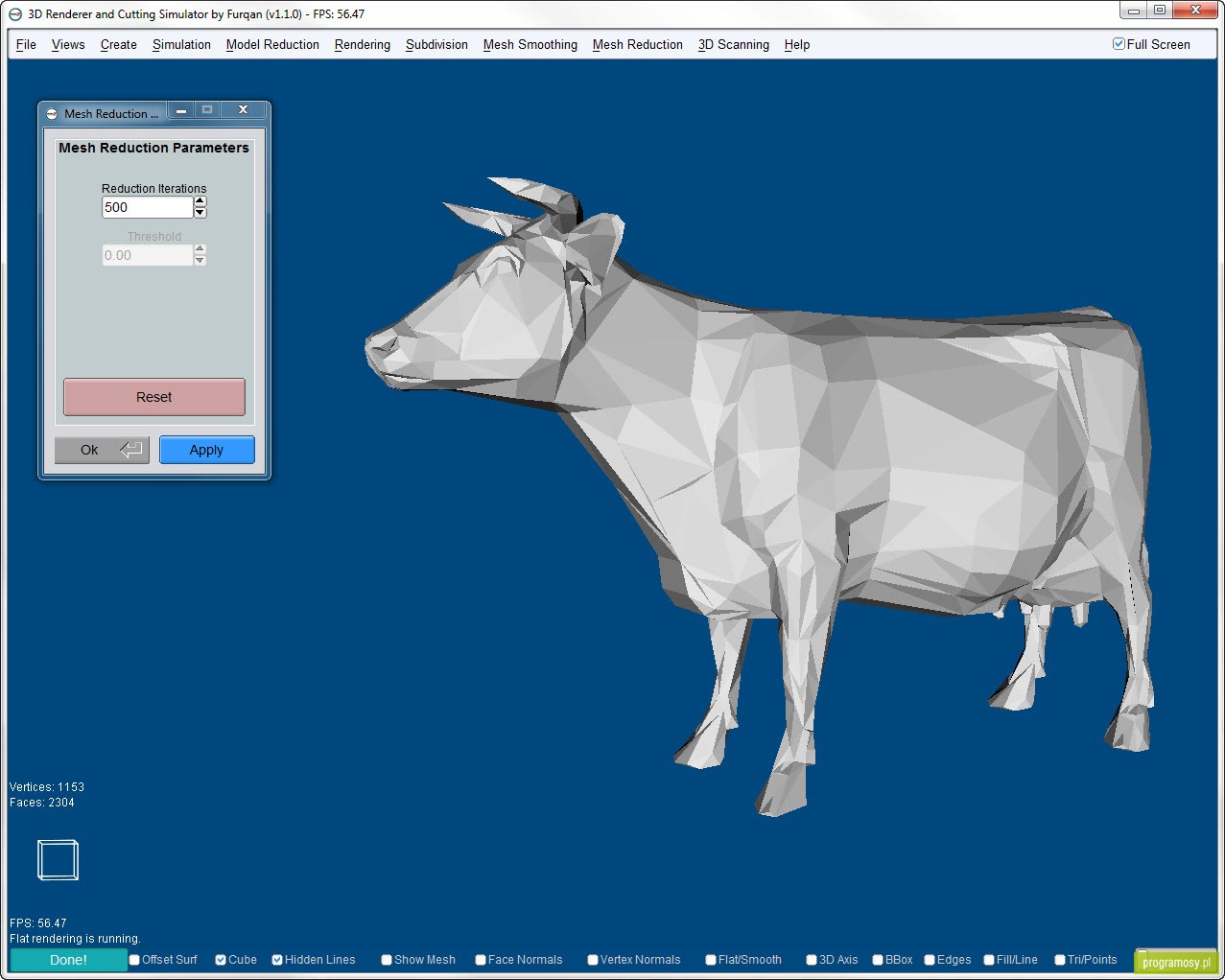Open the Create menu

(118, 44)
